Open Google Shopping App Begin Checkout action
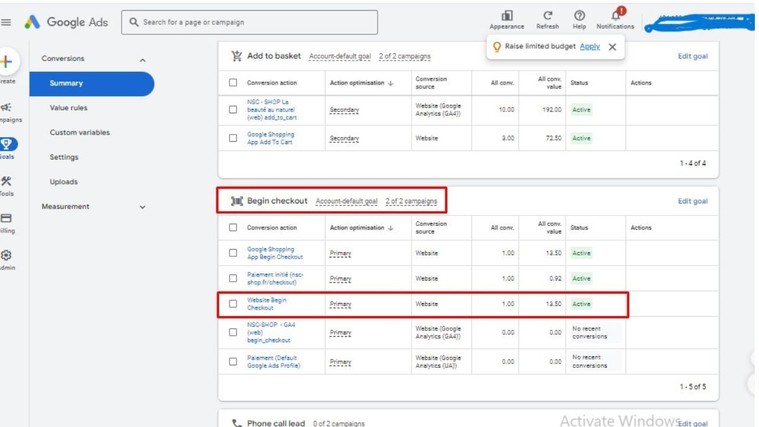Screen dimensions: 759x427 pyautogui.click(x=275, y=253)
